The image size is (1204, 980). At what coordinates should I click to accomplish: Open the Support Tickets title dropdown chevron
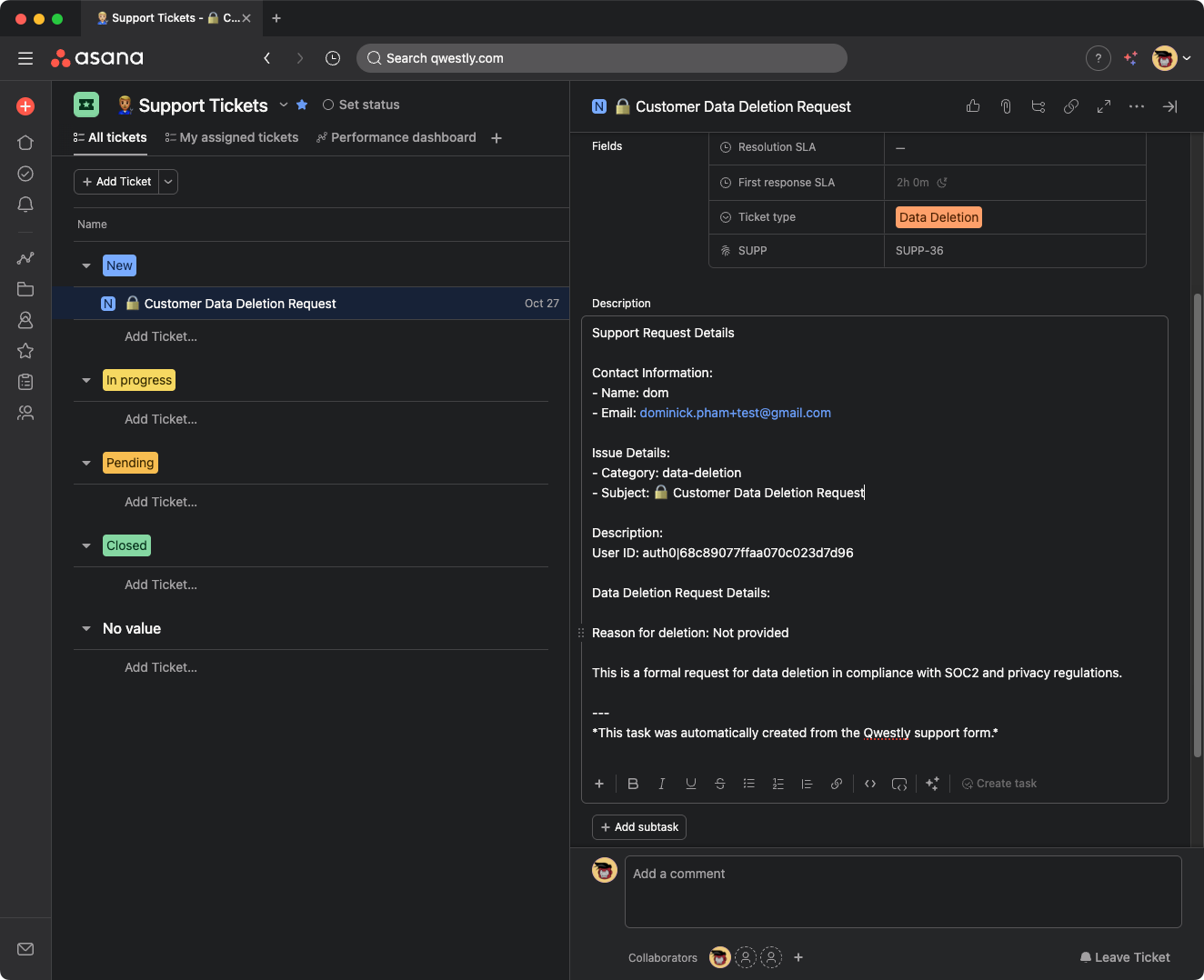(284, 105)
